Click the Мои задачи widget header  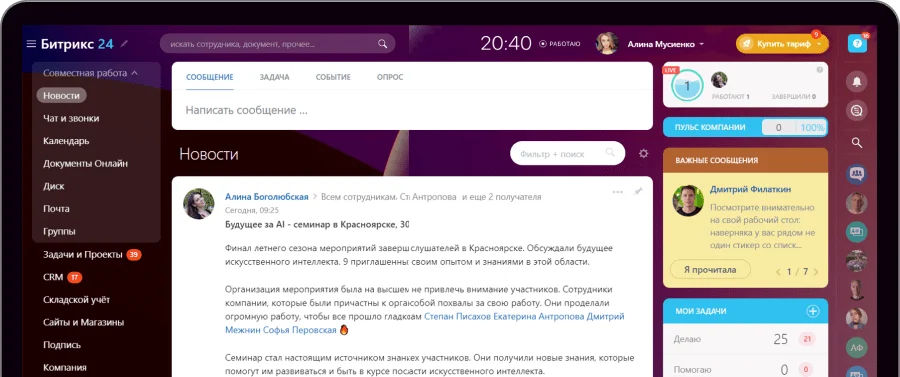745,311
